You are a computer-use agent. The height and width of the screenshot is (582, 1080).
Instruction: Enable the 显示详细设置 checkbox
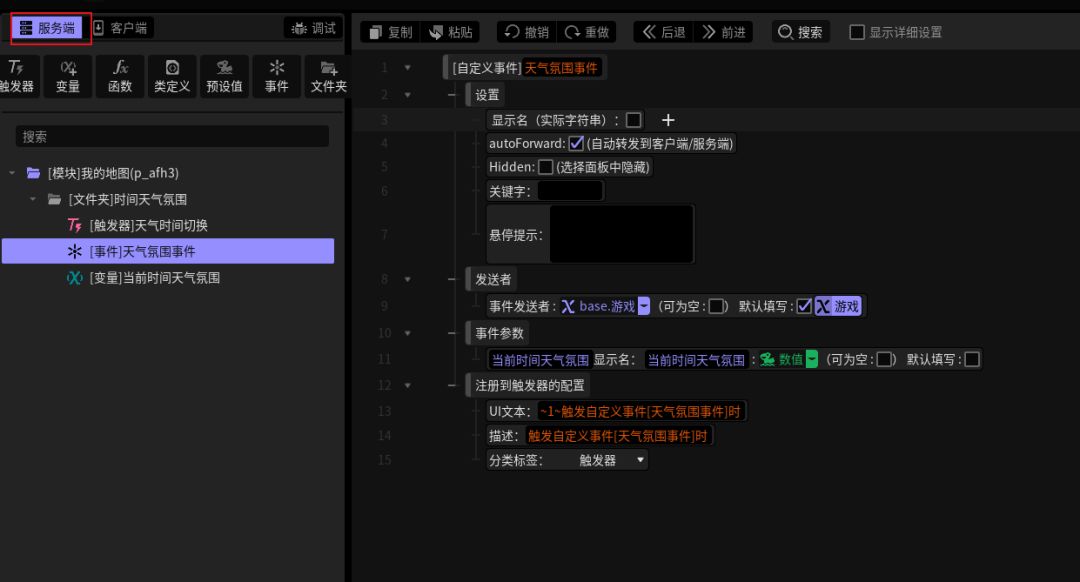click(x=857, y=32)
